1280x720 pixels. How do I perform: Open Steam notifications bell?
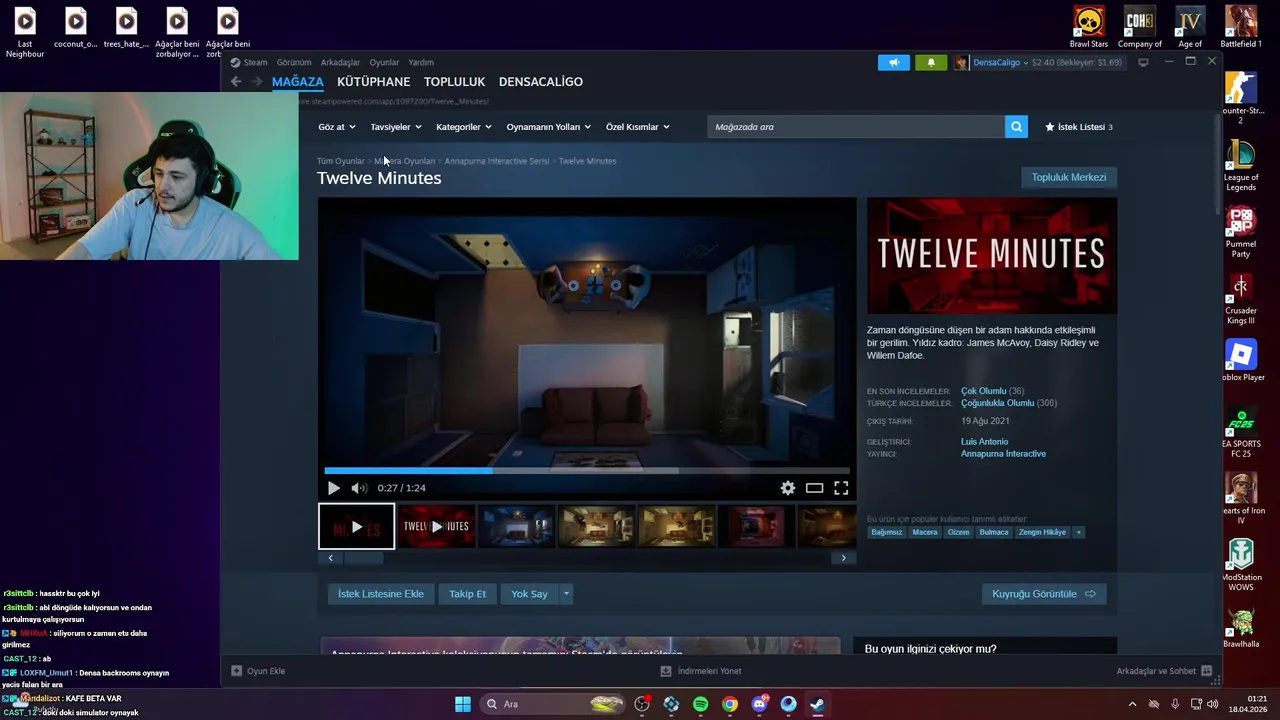(x=931, y=62)
